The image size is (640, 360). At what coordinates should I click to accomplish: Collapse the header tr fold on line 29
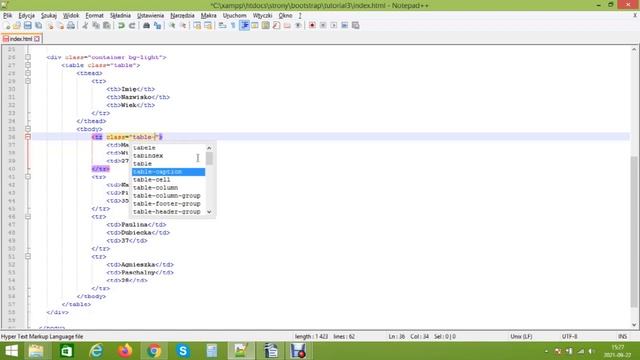coord(28,81)
